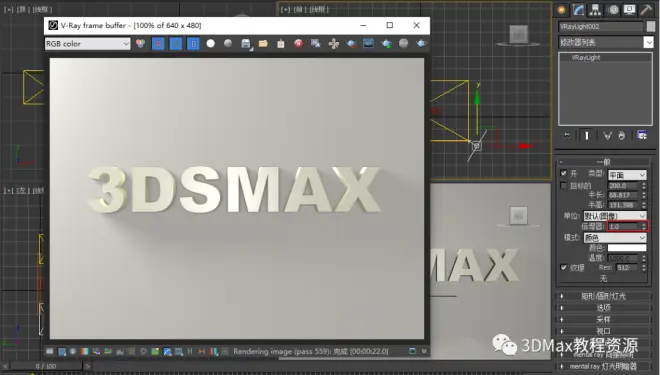Open Utilities panel hammer icon

647,10
